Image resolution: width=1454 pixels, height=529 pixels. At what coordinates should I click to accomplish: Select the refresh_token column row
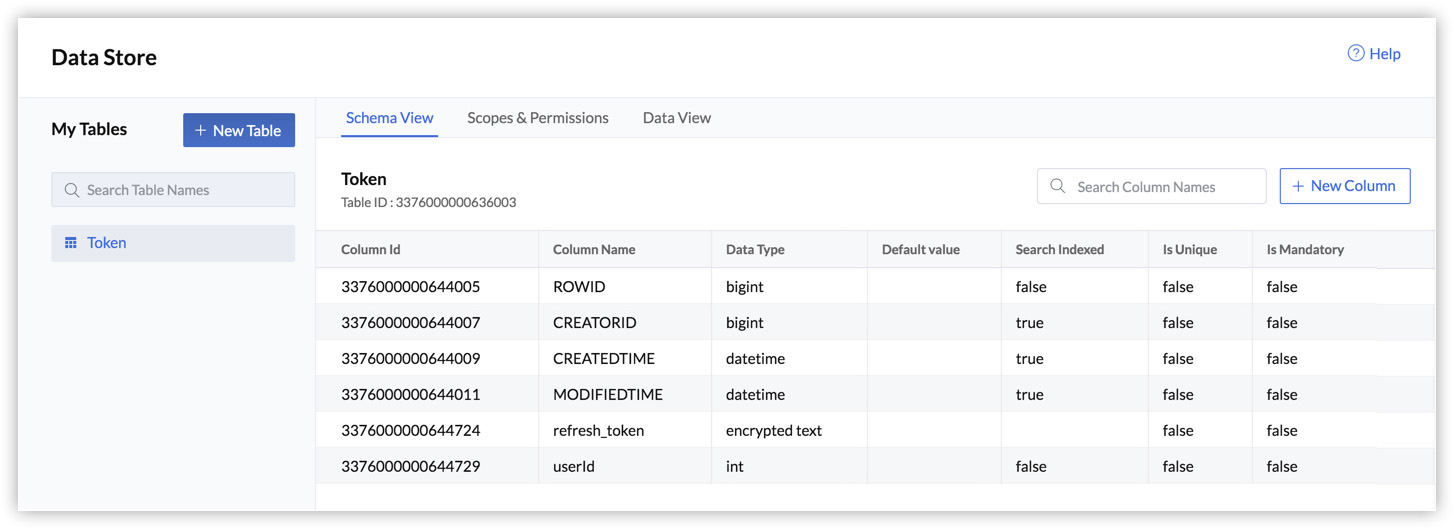tap(598, 431)
